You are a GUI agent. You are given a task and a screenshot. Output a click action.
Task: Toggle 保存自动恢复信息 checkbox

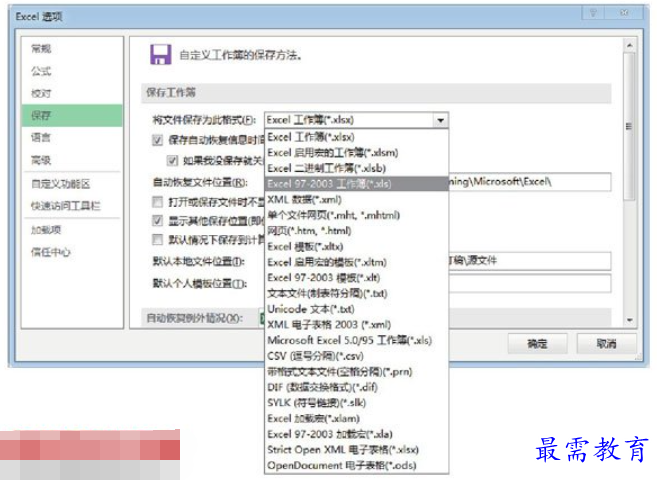click(x=158, y=140)
